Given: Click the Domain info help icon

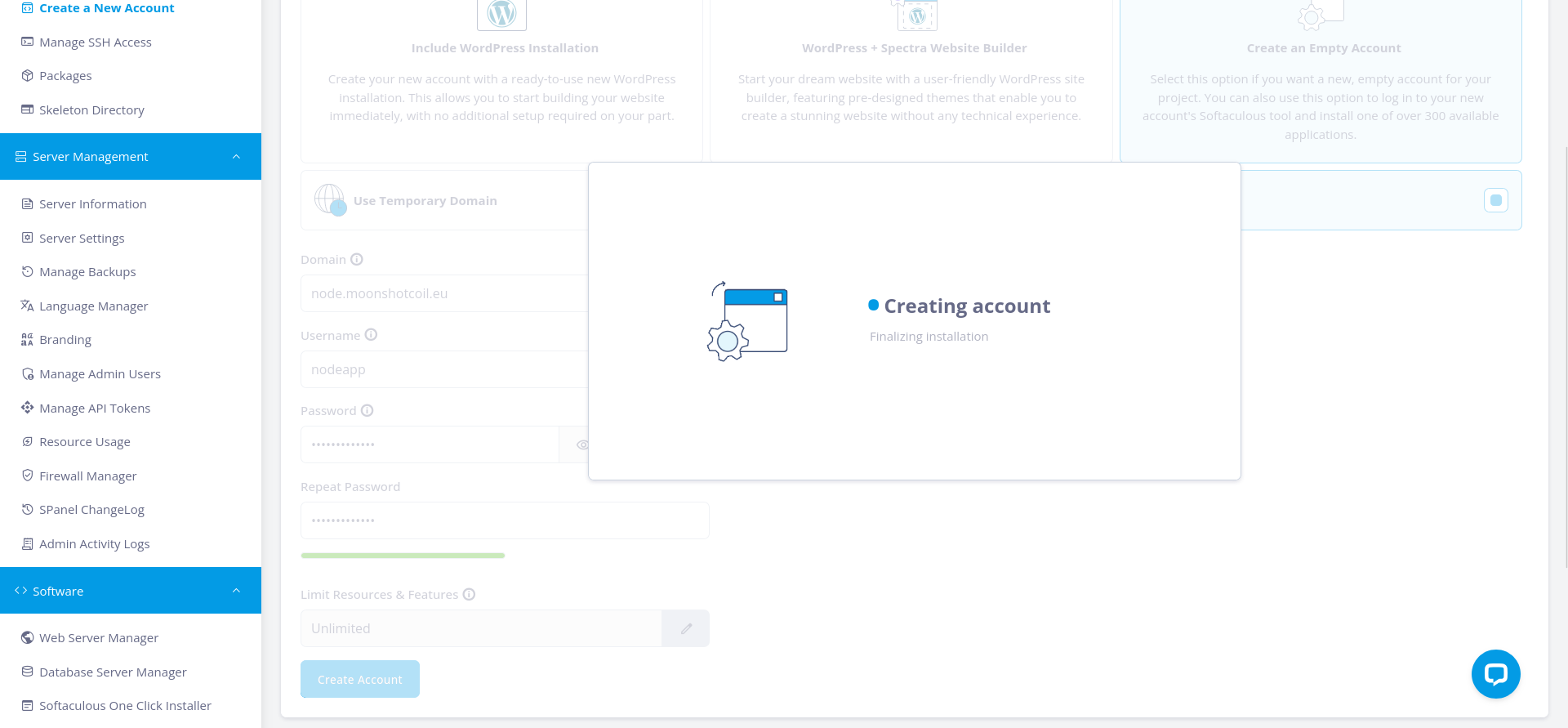Looking at the screenshot, I should point(357,259).
